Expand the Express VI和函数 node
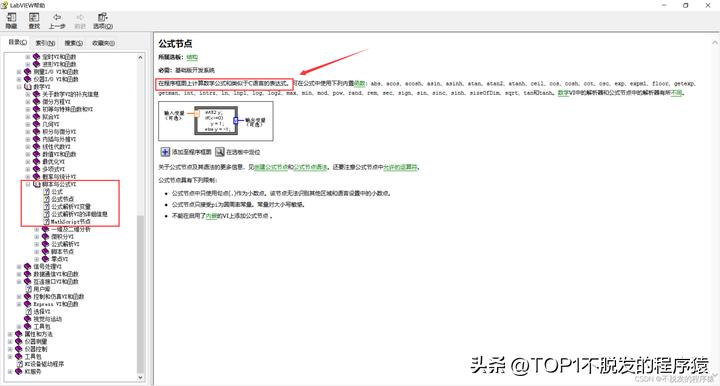Viewport: 720px width, 386px height. pos(19,304)
